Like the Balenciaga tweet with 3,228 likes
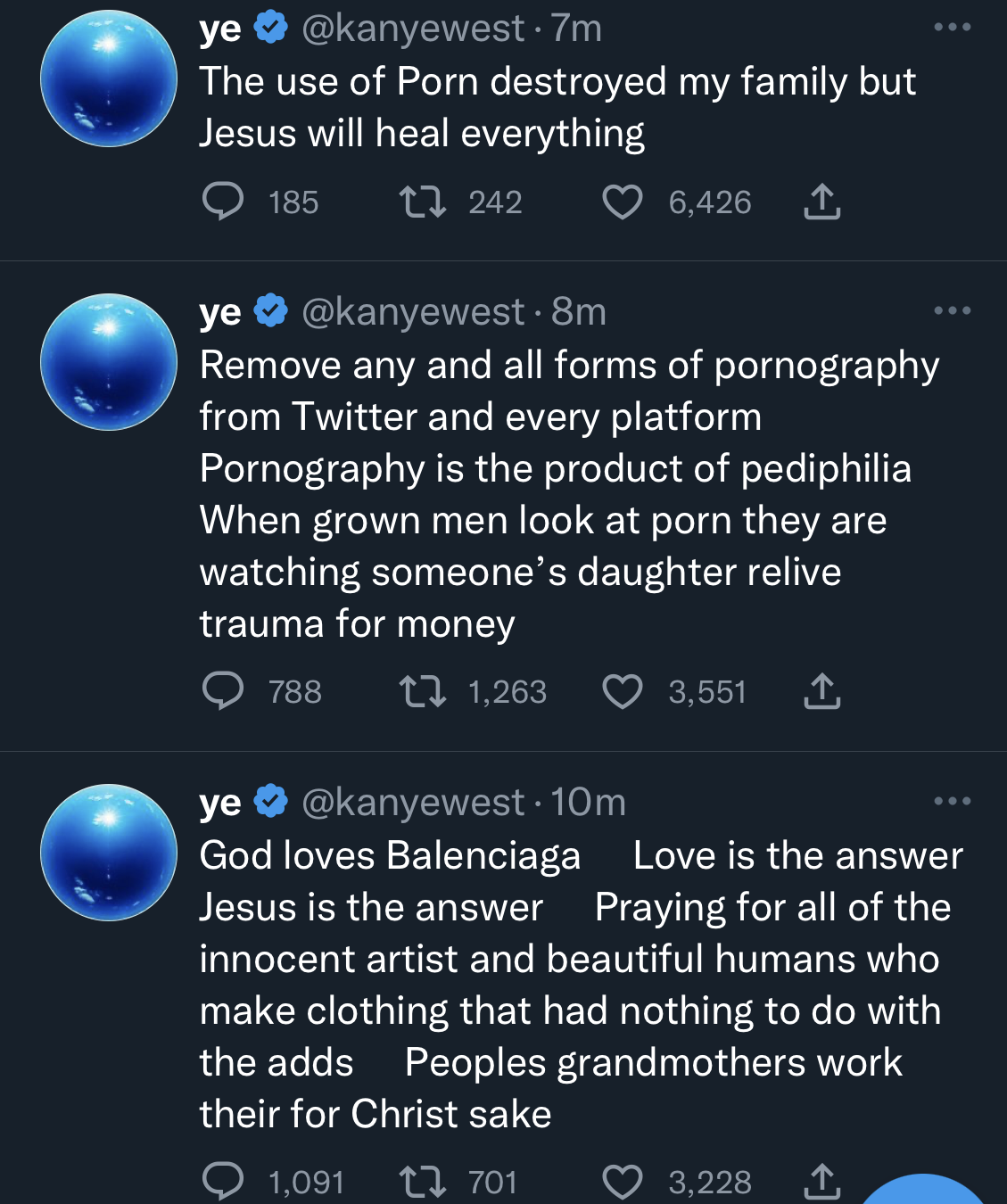The width and height of the screenshot is (1007, 1204). coord(622,1181)
